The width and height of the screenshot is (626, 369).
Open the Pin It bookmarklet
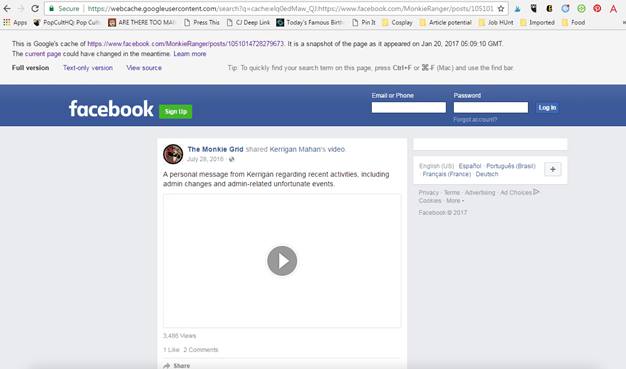point(364,22)
